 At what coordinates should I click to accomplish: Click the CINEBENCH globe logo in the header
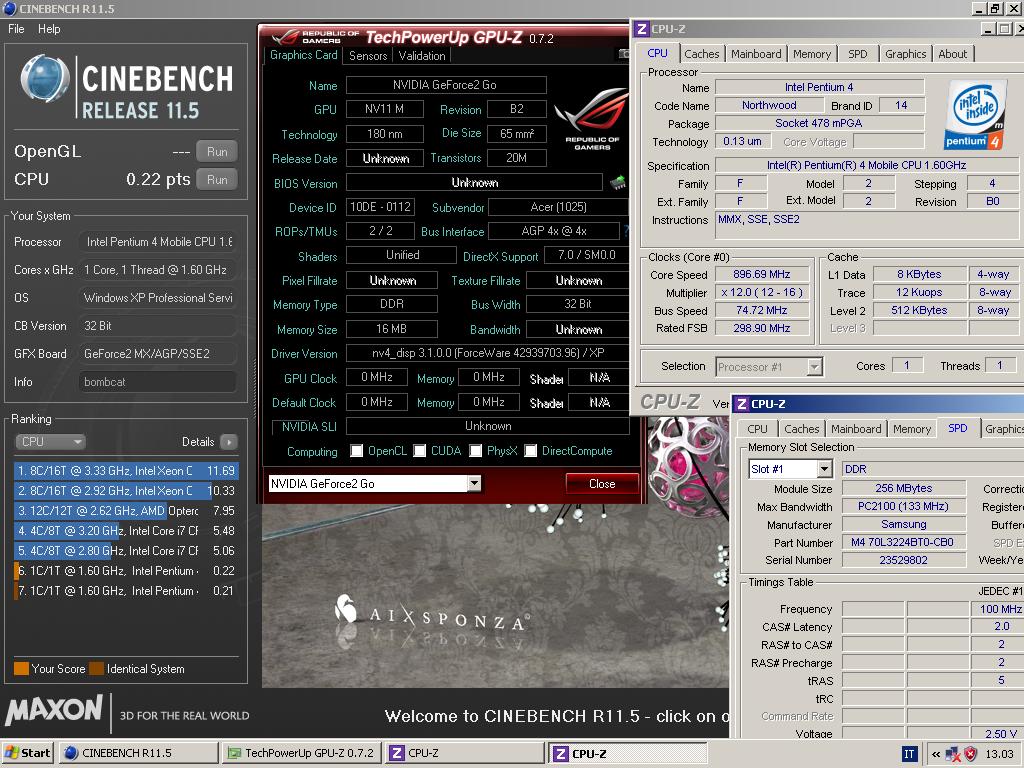click(x=44, y=79)
